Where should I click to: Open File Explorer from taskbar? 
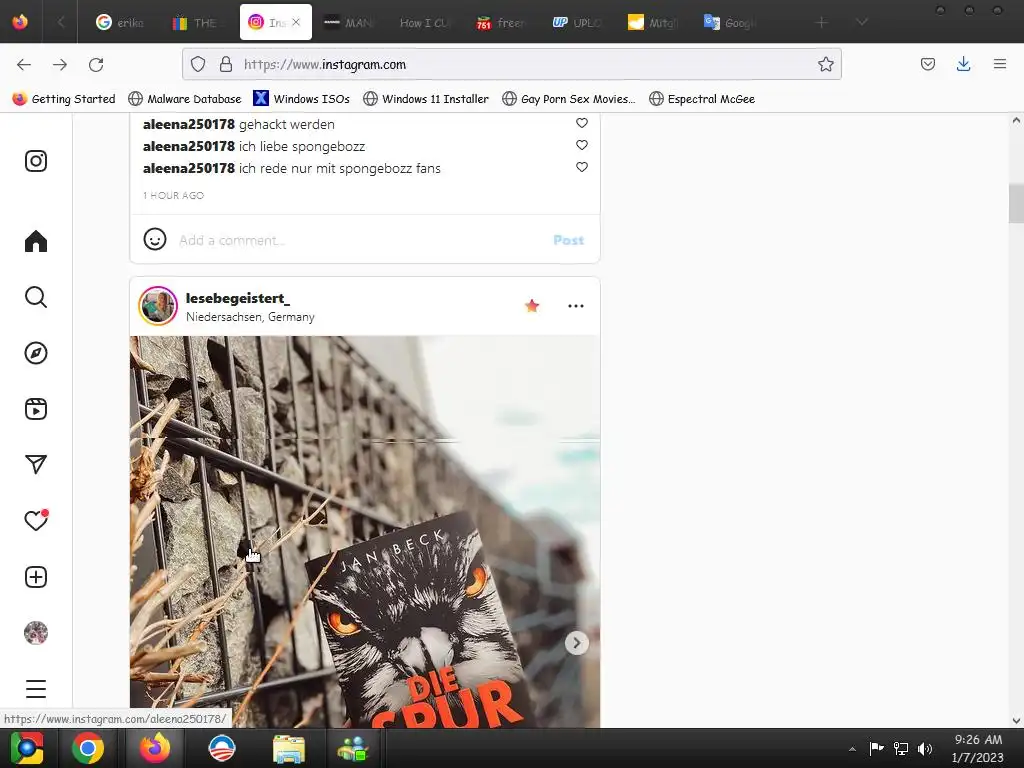(x=289, y=748)
